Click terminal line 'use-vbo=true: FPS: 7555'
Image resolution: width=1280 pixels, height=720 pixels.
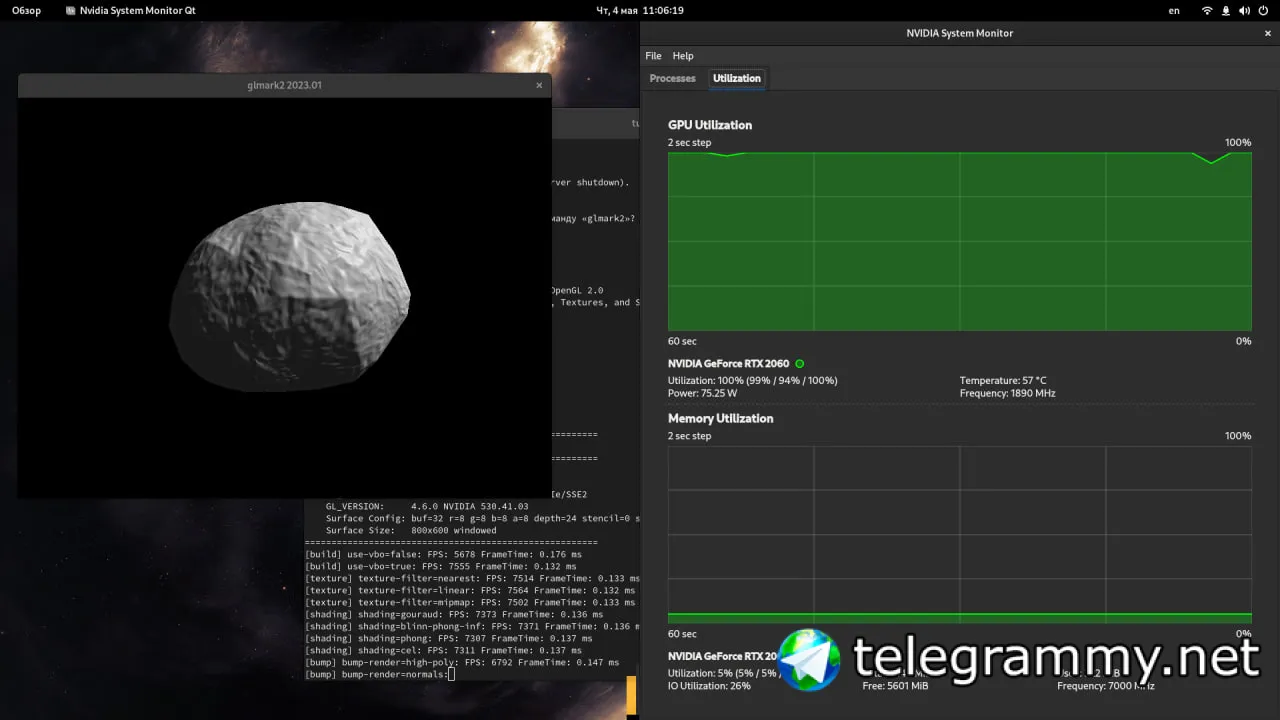441,566
